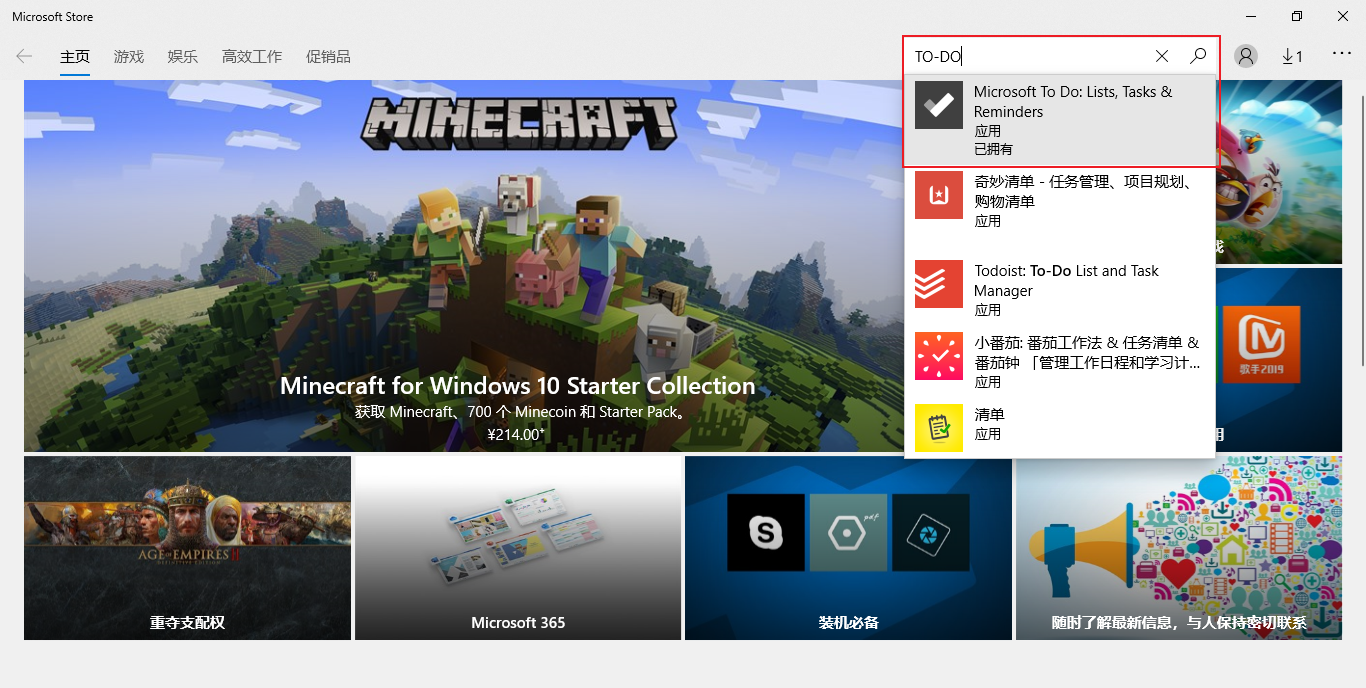This screenshot has width=1366, height=688.
Task: Select 奇妙清单 - 任务管理 suggestion
Action: 1060,200
